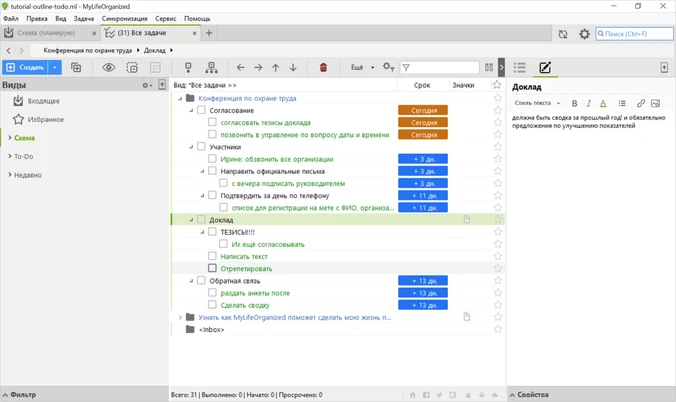The height and width of the screenshot is (402, 676).
Task: Move the task left with the left arrow
Action: pos(241,67)
